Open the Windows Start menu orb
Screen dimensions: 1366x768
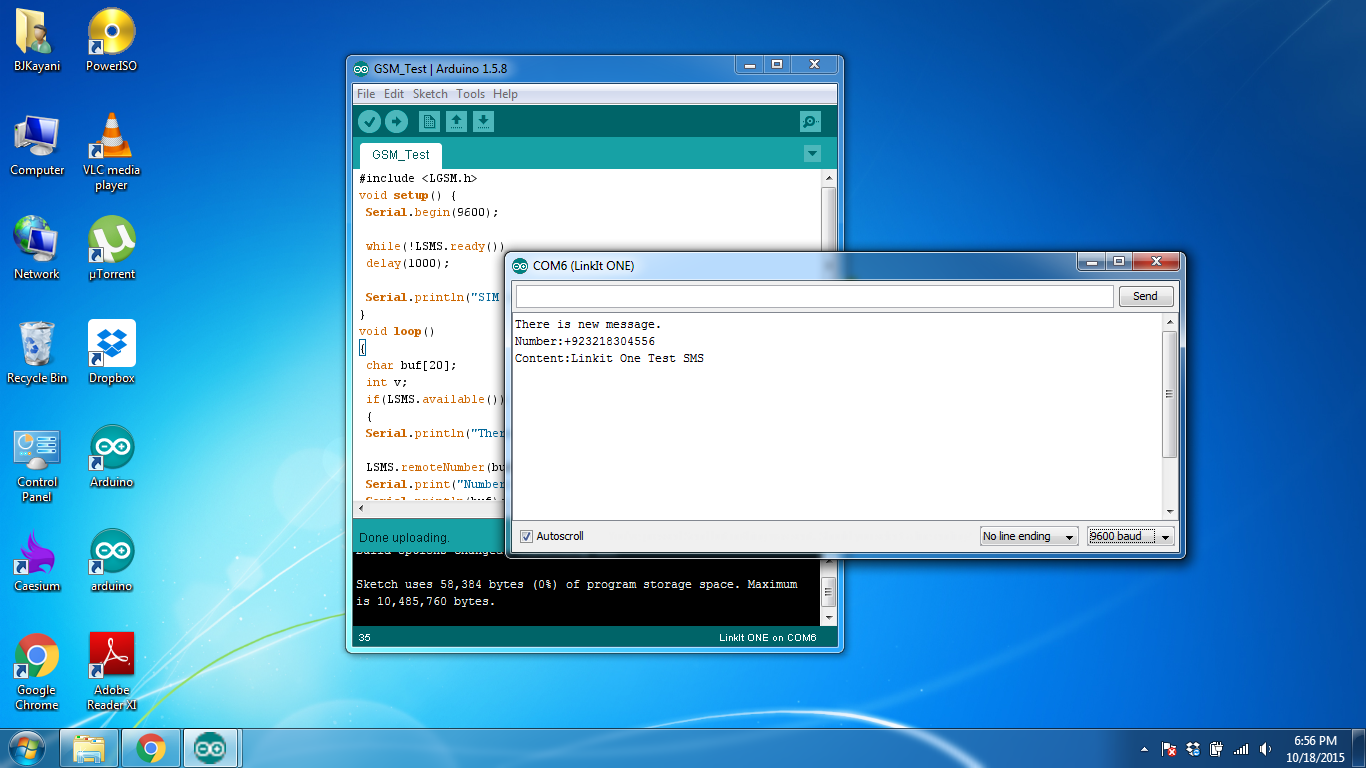tap(26, 748)
